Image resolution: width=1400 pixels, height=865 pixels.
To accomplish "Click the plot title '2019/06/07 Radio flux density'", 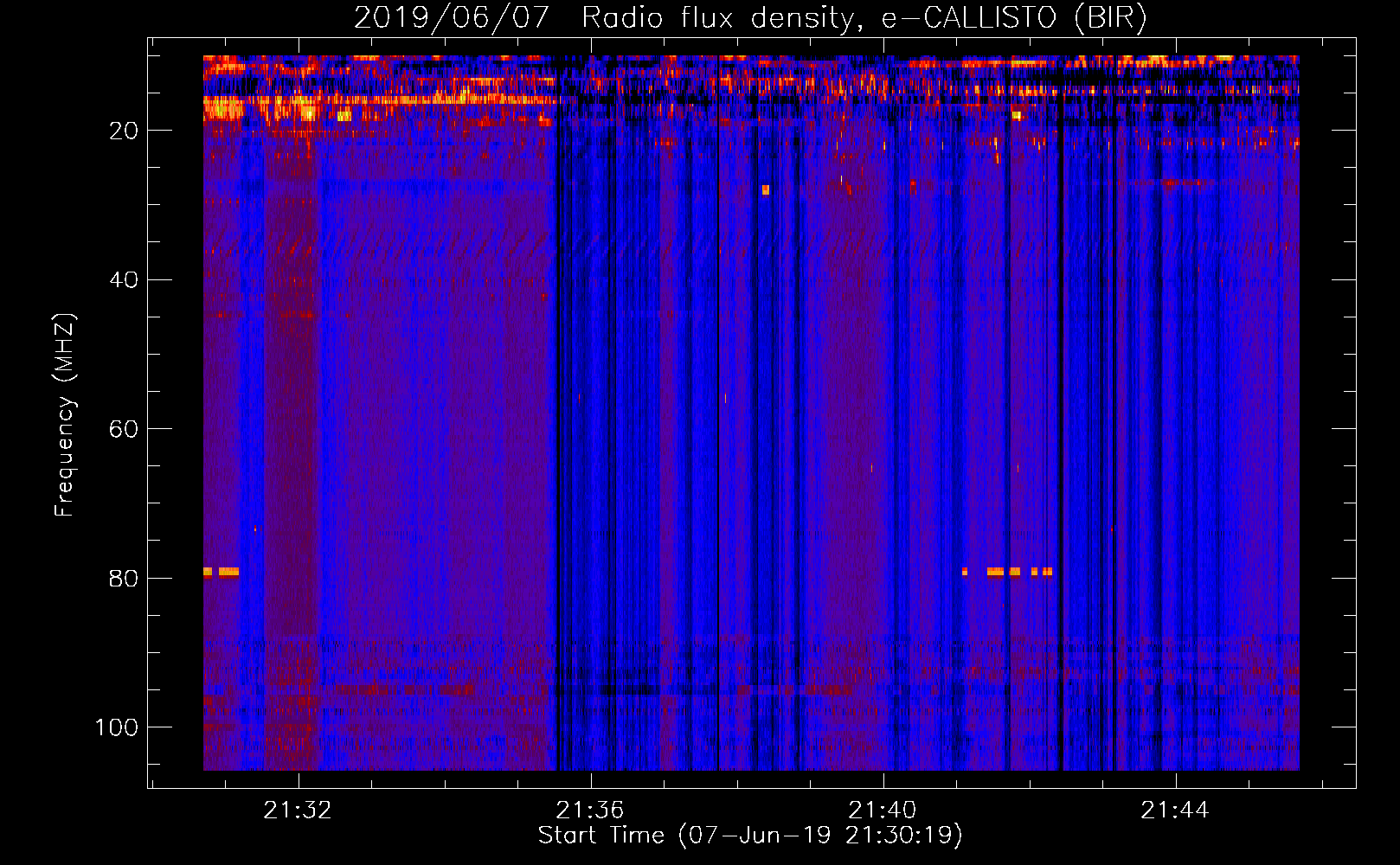I will pyautogui.click(x=750, y=17).
